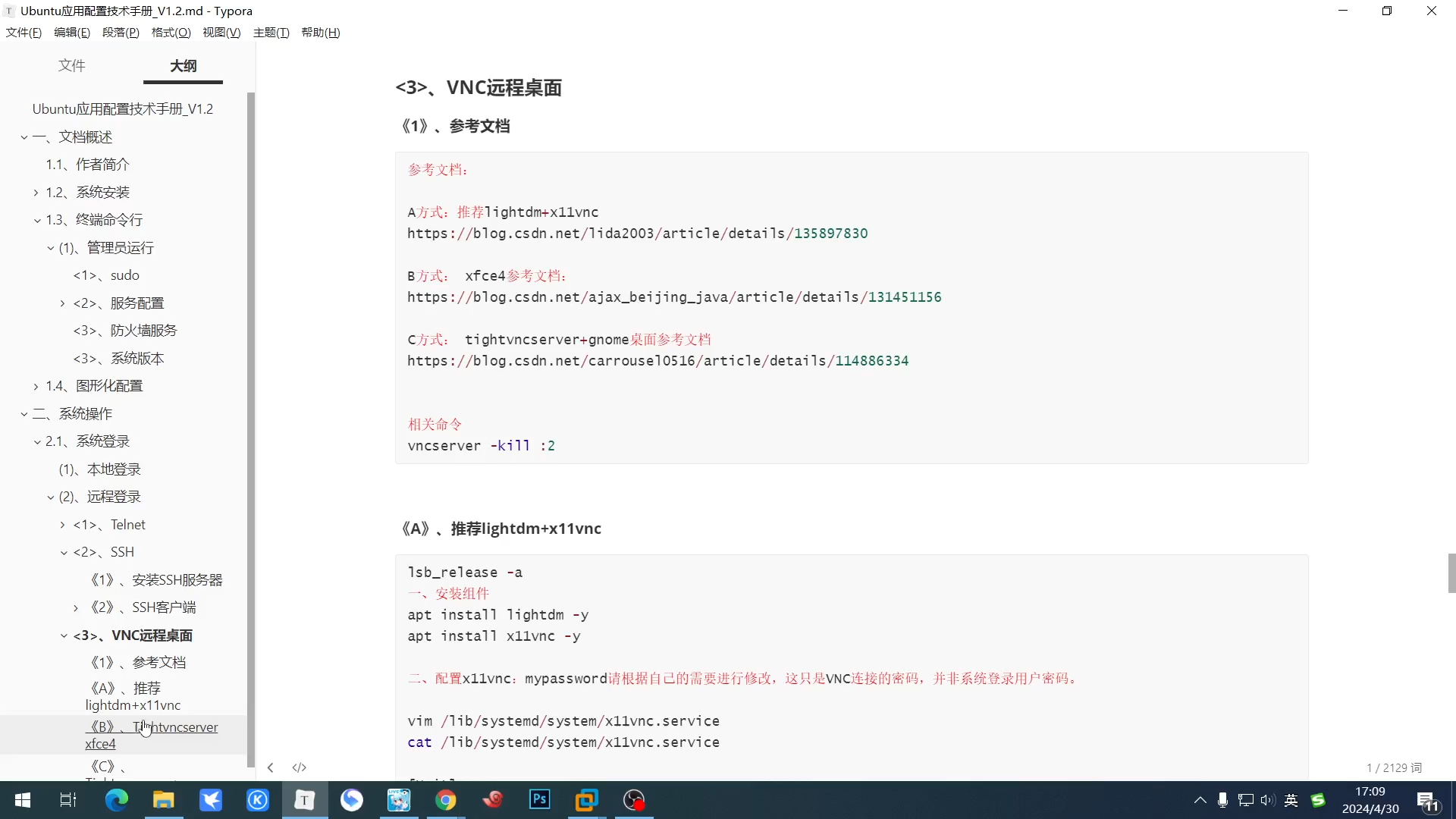Open the 段落(P) menu
The image size is (1456, 819).
coord(120,32)
